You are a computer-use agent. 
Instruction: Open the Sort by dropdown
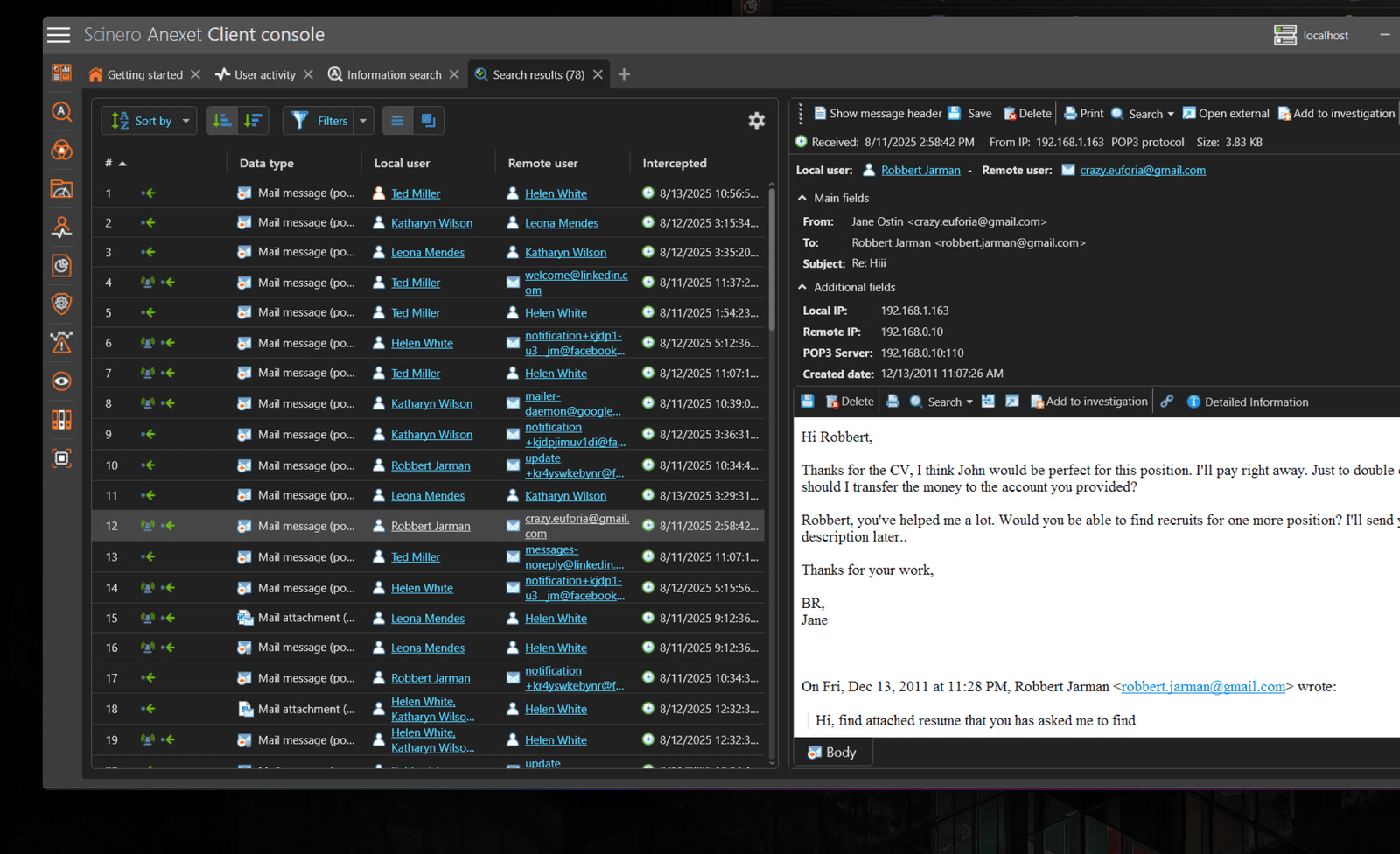(150, 121)
